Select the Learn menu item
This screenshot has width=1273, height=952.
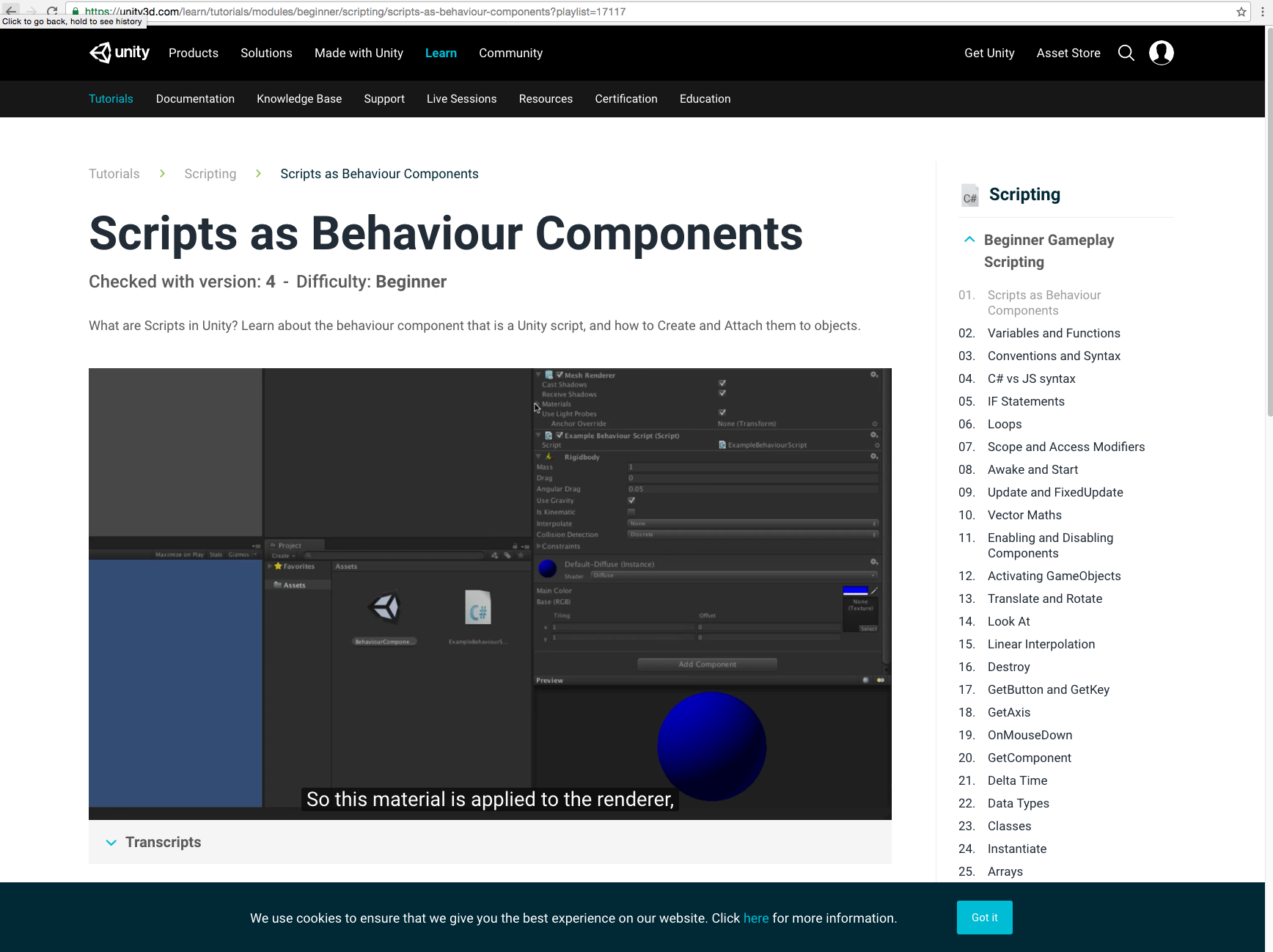441,53
